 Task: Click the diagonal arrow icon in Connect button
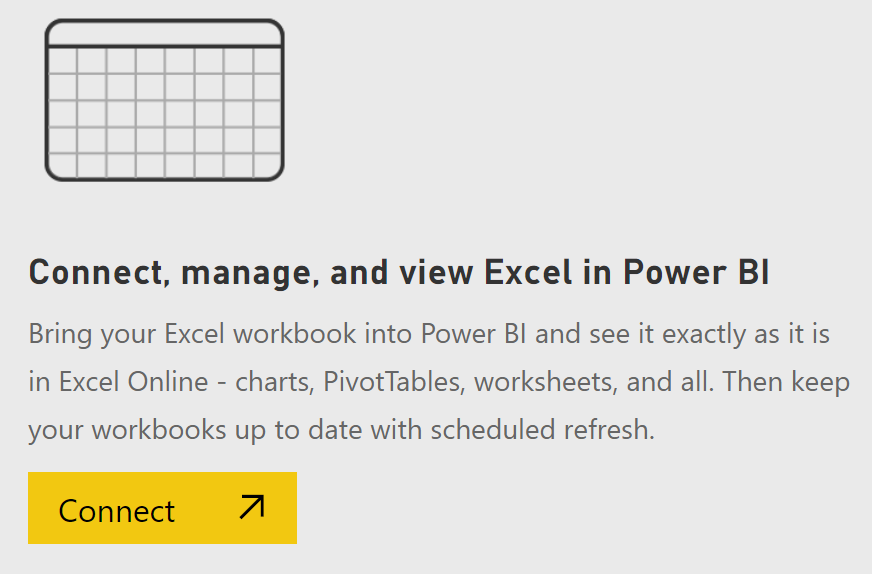[252, 507]
